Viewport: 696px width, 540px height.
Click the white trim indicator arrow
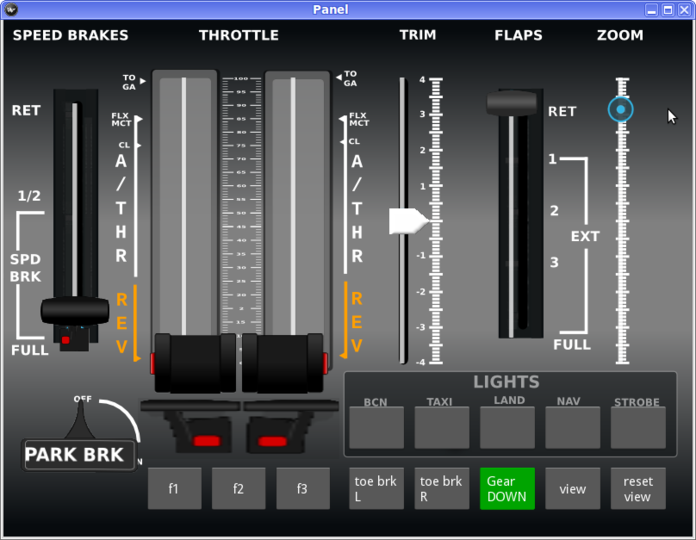pos(408,221)
